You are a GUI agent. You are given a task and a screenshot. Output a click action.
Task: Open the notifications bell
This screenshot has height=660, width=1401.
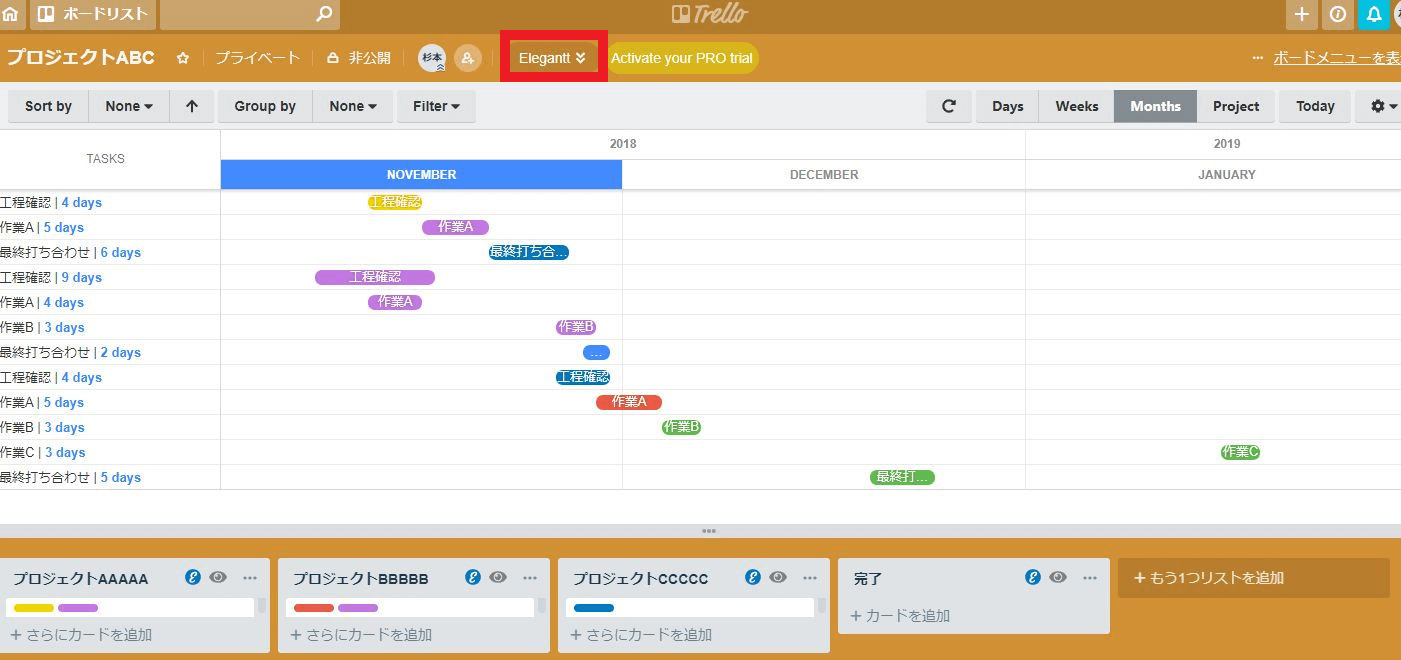[1371, 14]
